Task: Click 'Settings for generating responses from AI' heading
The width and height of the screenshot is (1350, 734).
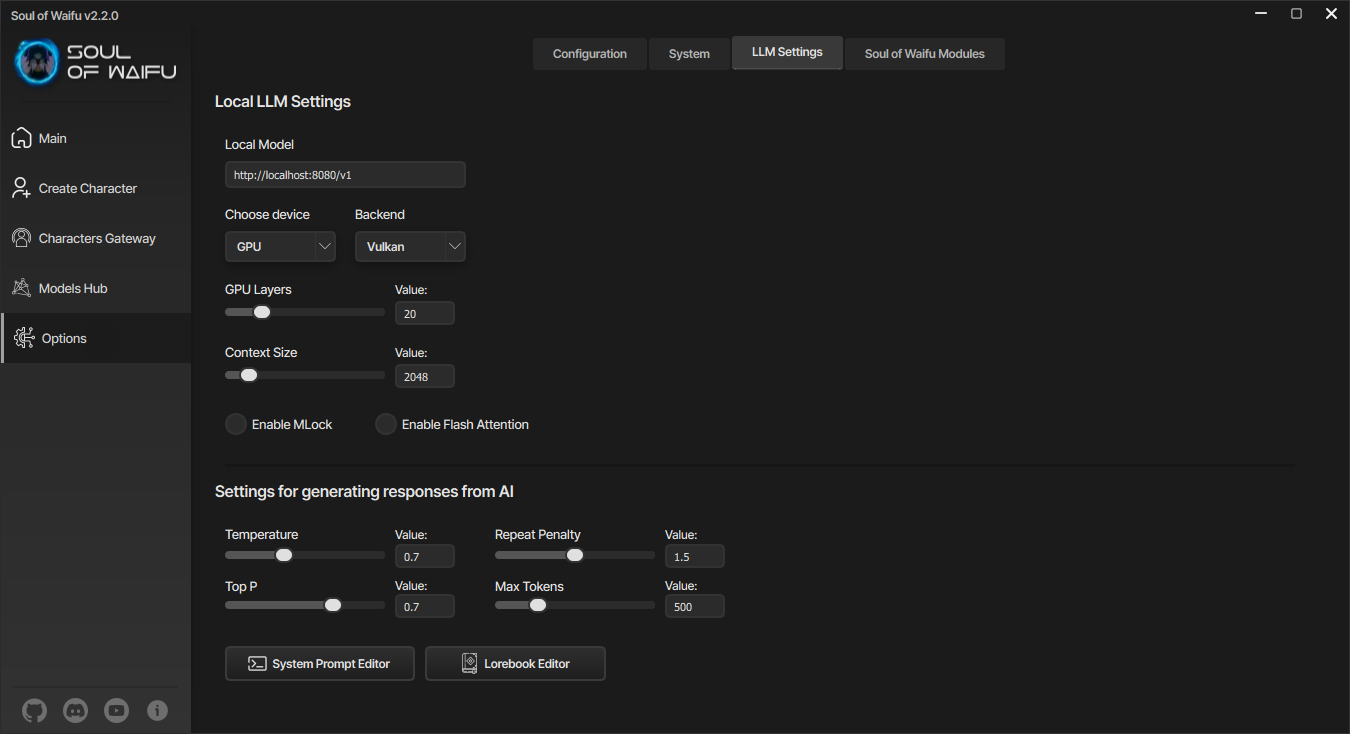Action: point(364,491)
